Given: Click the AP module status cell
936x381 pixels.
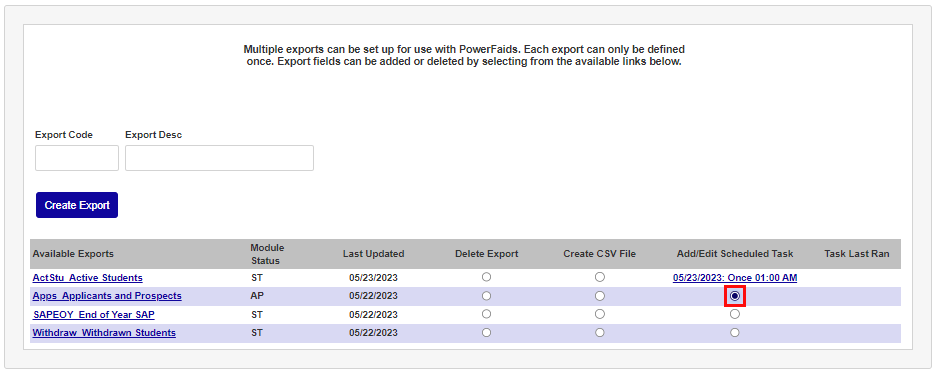Looking at the screenshot, I should coord(256,296).
